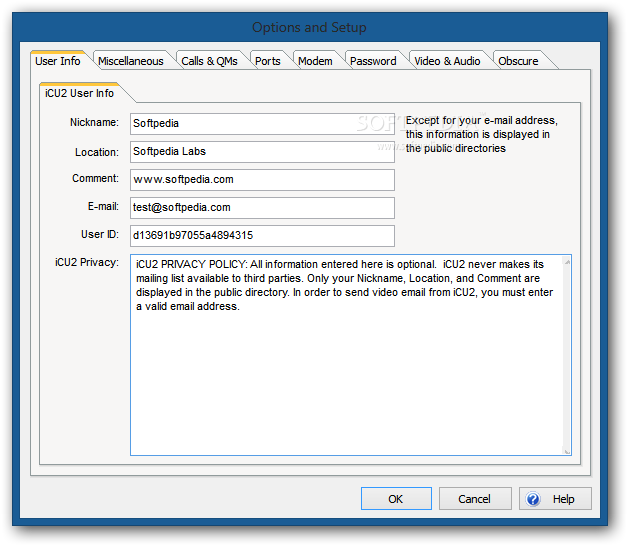
Task: Confirm with the OK button
Action: point(396,499)
